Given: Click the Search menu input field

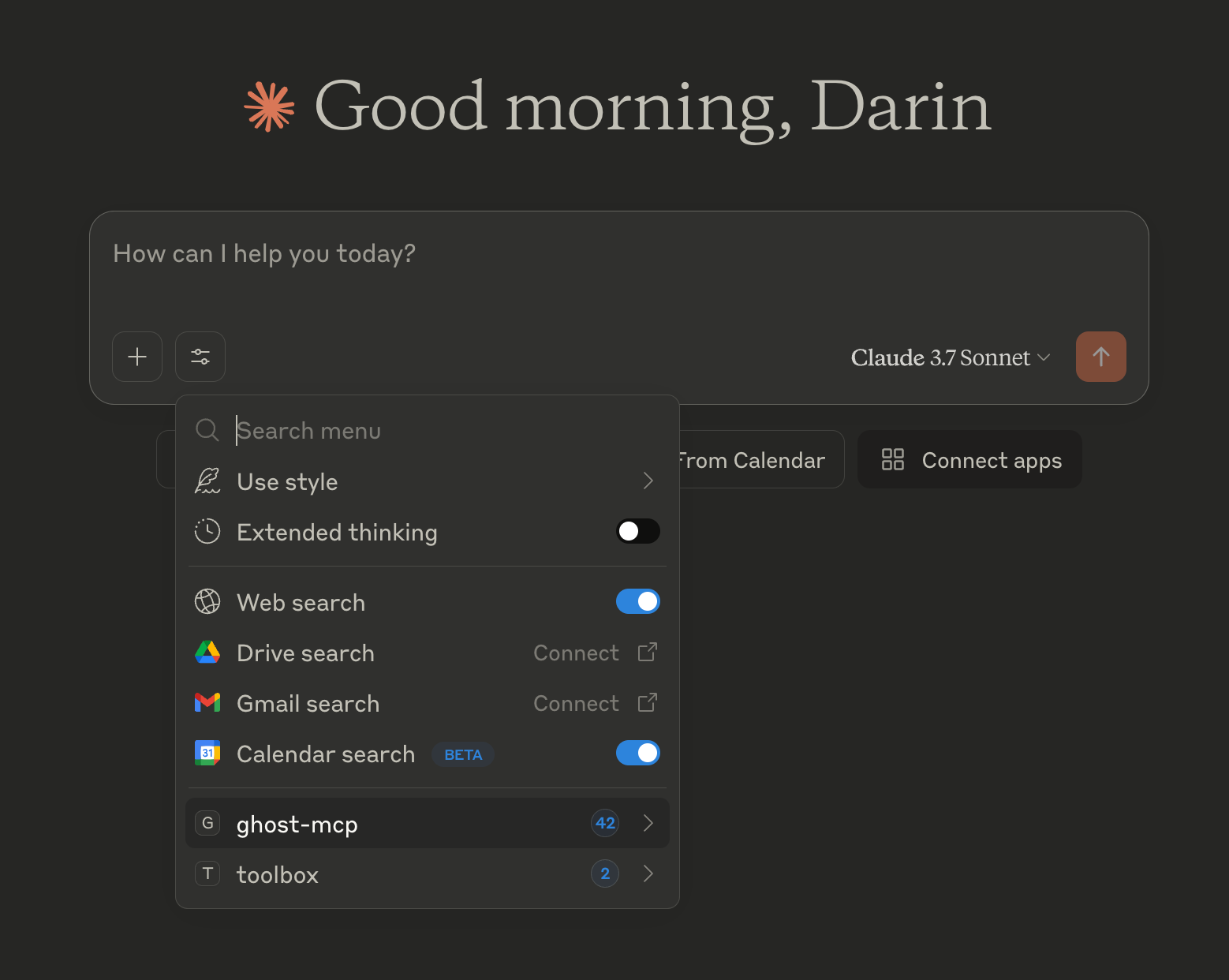Looking at the screenshot, I should [x=442, y=431].
